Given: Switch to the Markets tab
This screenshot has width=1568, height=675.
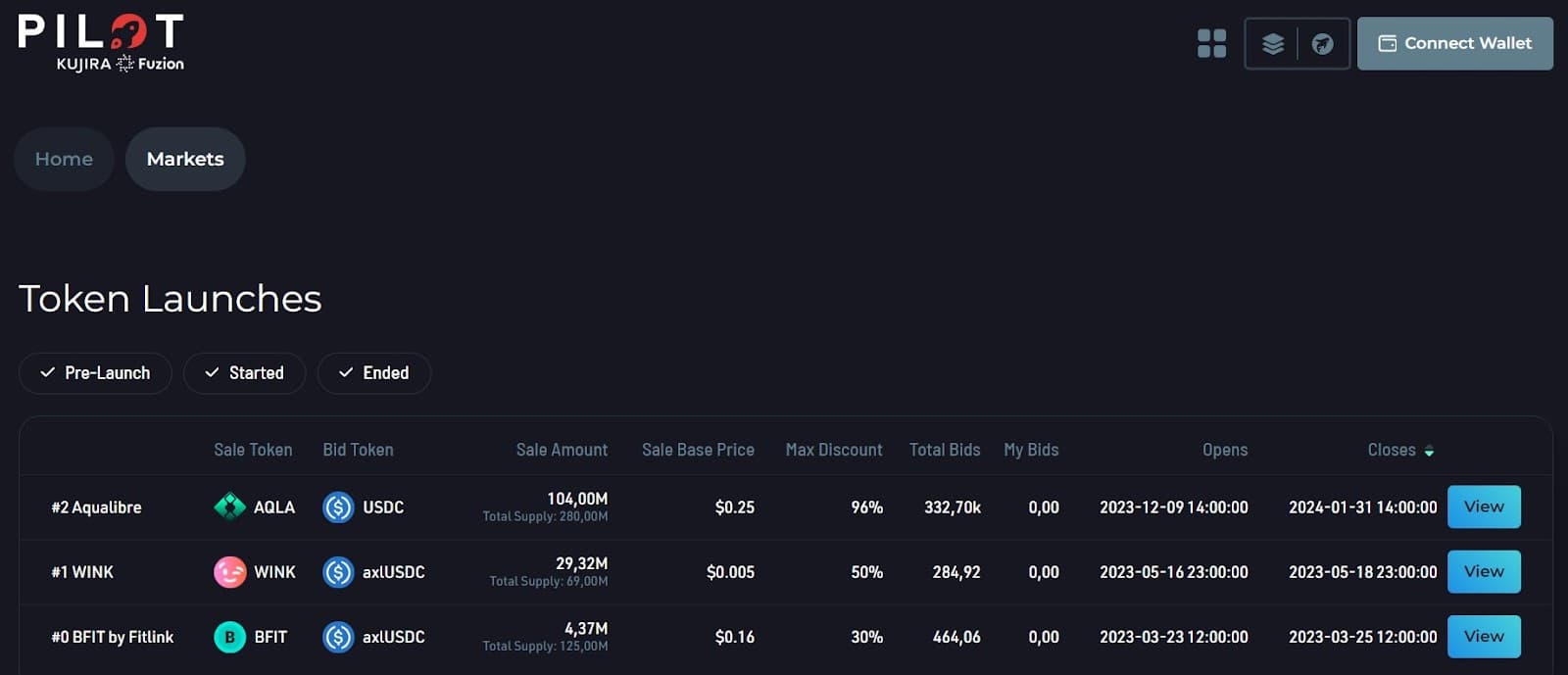Looking at the screenshot, I should click(x=185, y=159).
